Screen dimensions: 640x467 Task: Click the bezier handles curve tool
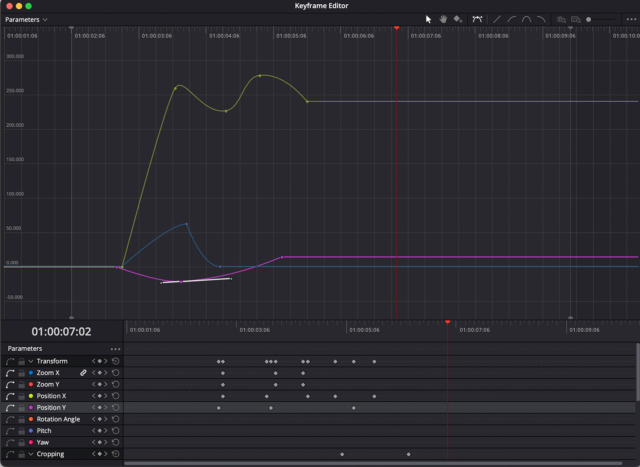(477, 19)
